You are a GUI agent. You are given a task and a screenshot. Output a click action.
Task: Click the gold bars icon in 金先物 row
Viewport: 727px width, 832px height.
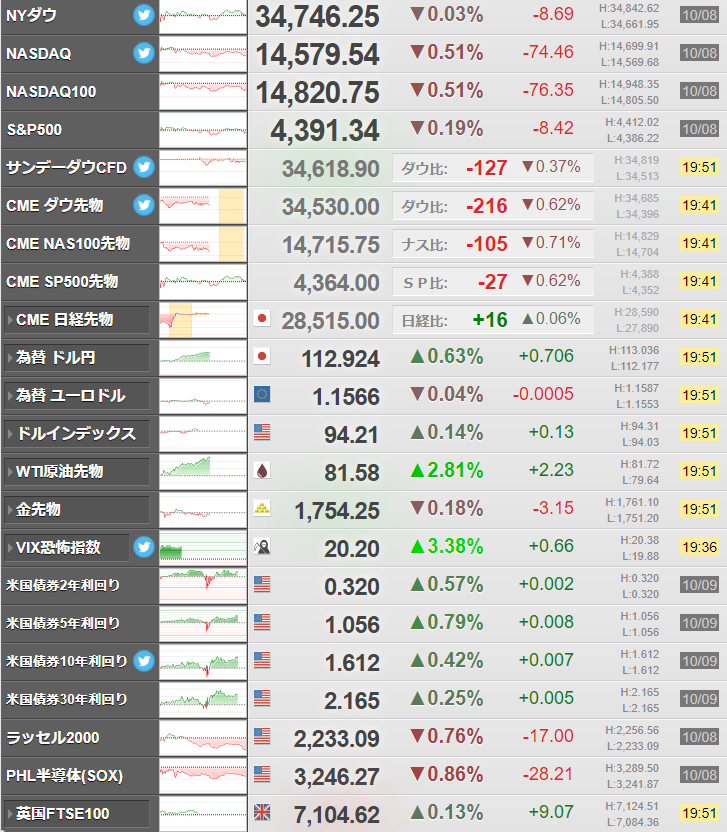tap(262, 508)
